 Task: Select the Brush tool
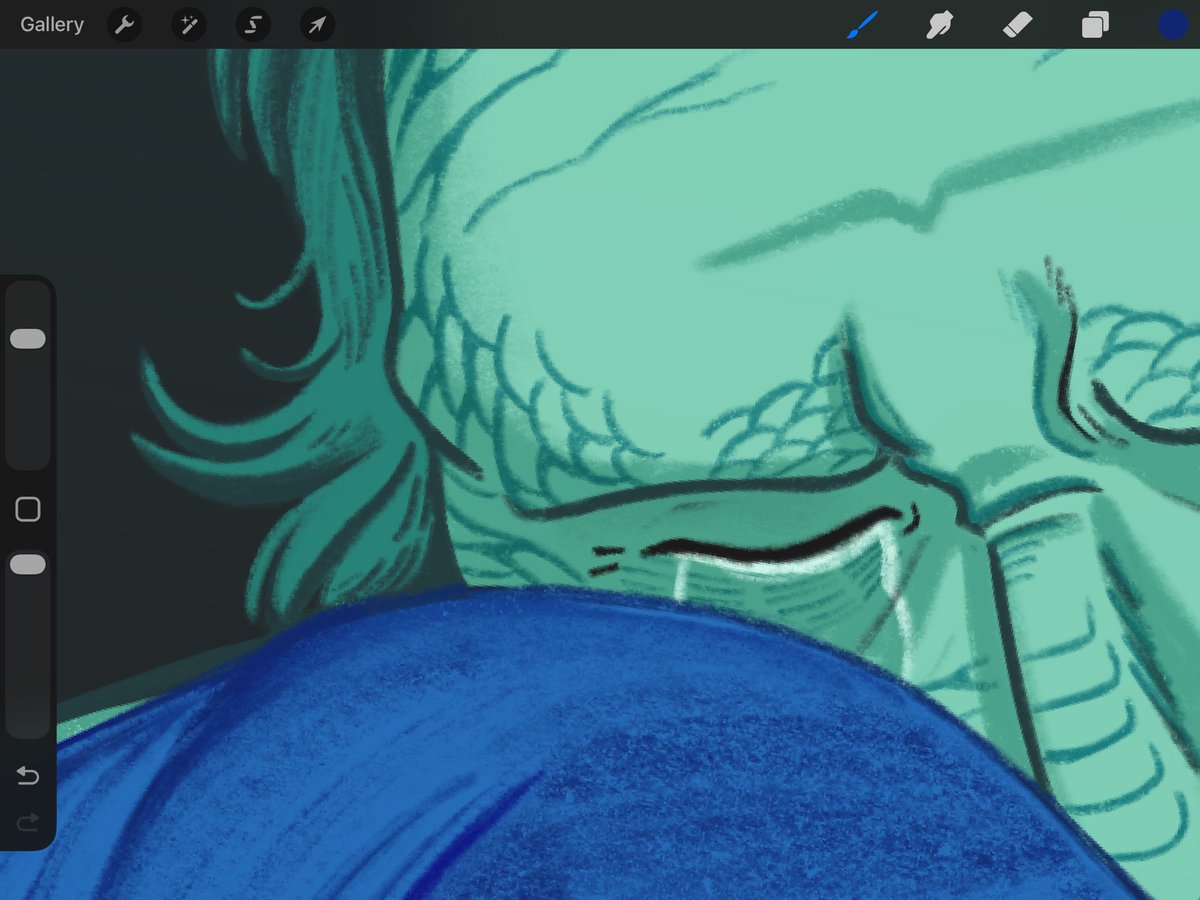[861, 25]
